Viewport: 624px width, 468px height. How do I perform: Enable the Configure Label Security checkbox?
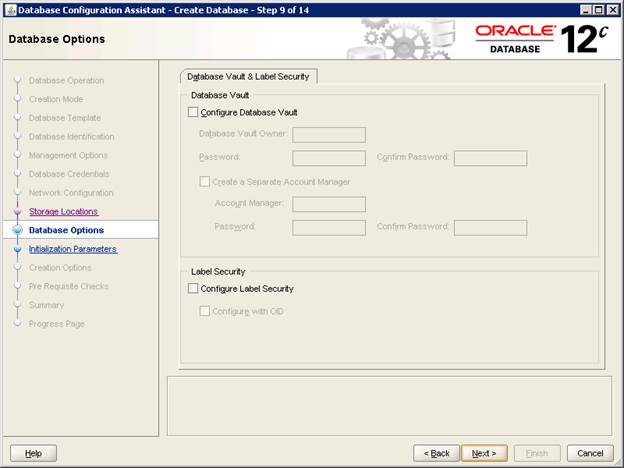[194, 289]
